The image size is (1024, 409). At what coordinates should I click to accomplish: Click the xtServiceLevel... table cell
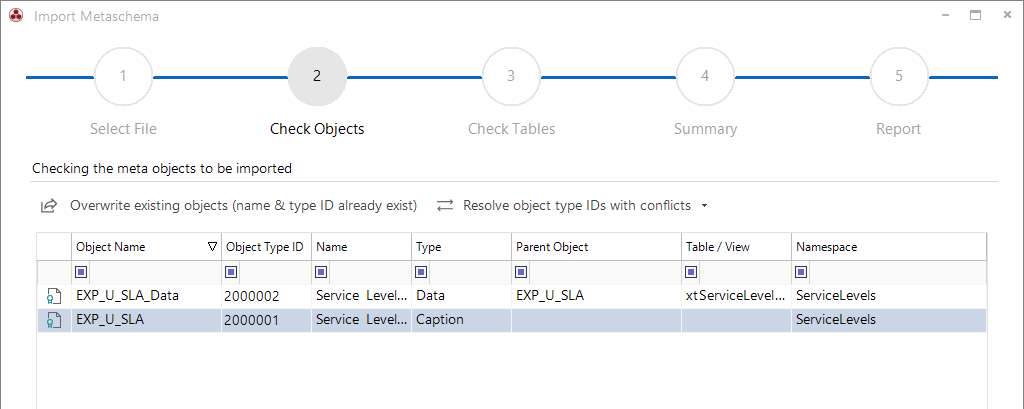737,296
